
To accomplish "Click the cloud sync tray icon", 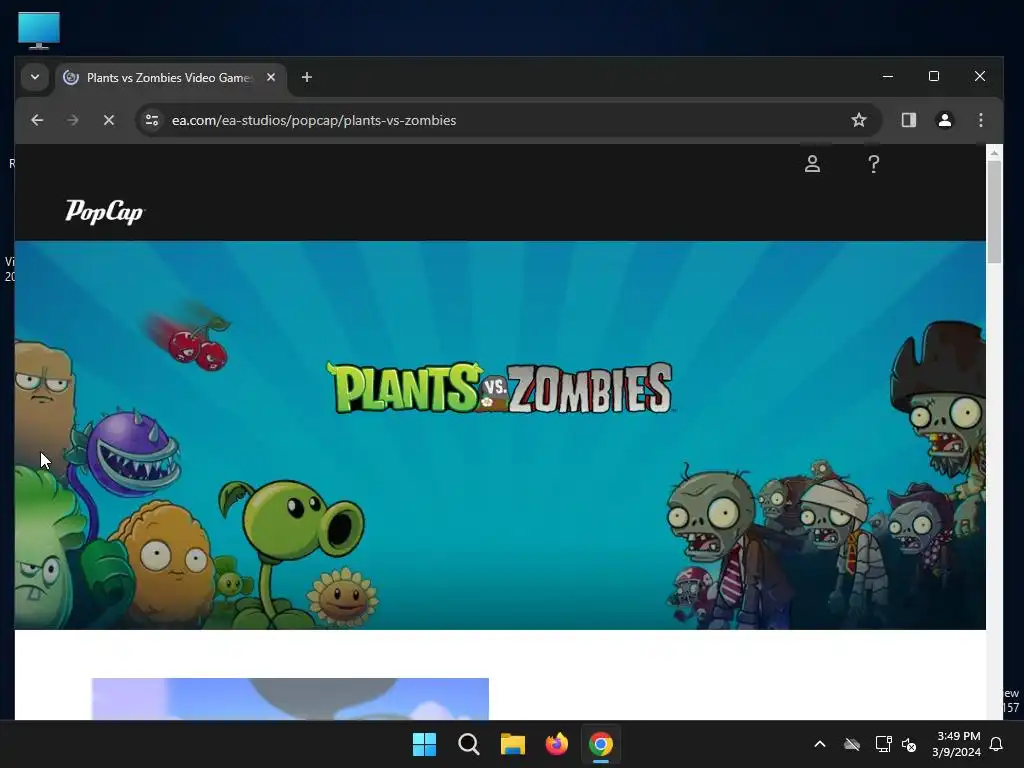I will coord(852,744).
